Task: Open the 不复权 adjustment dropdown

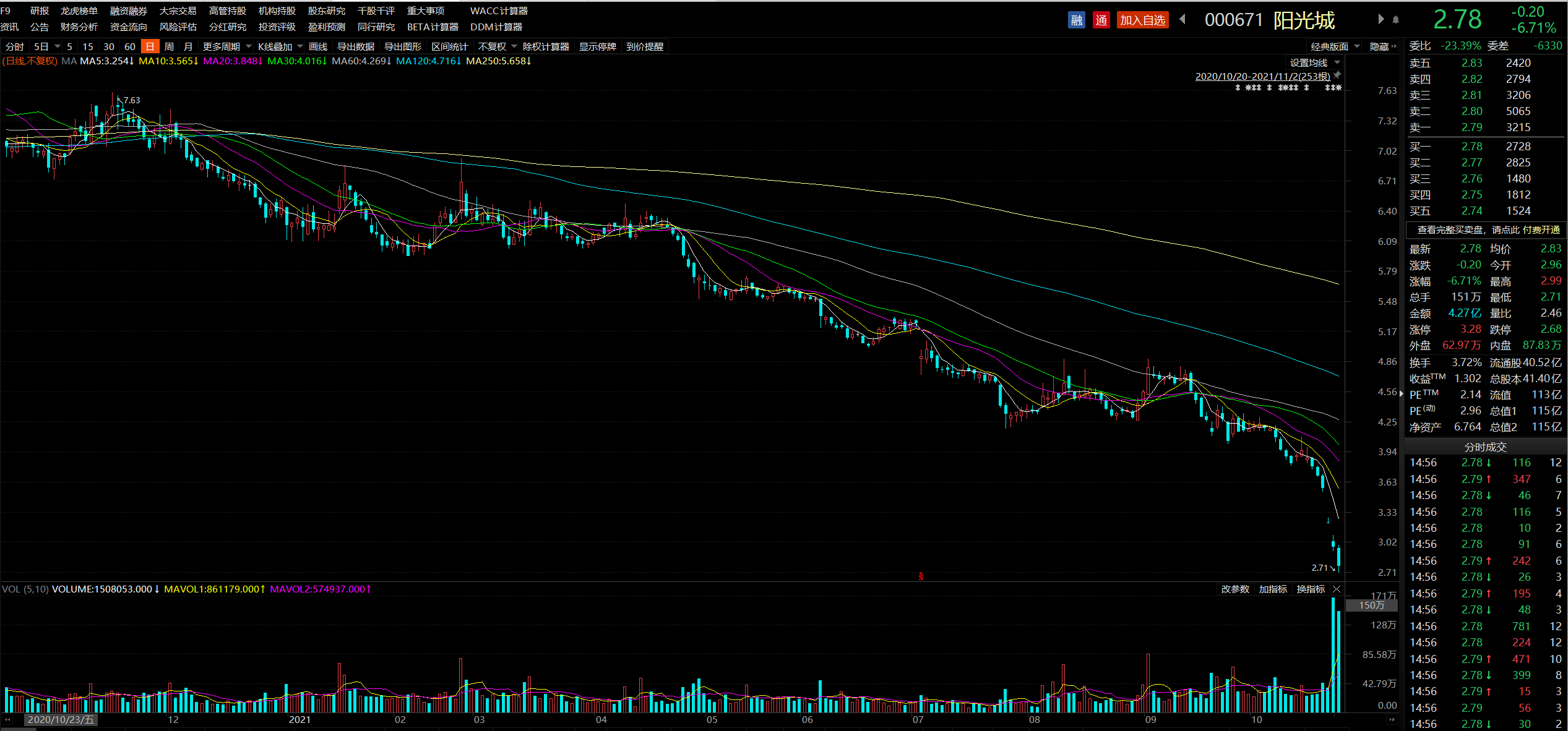Action: tap(496, 46)
